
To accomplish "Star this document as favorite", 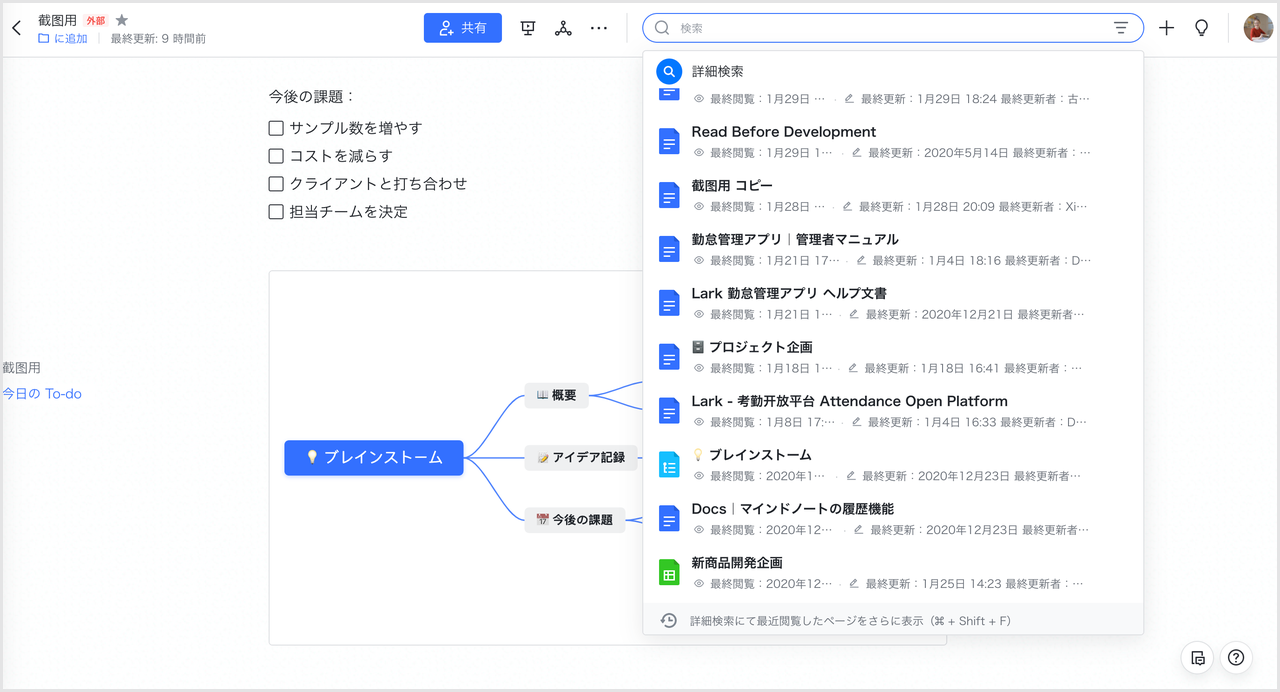I will pos(122,20).
